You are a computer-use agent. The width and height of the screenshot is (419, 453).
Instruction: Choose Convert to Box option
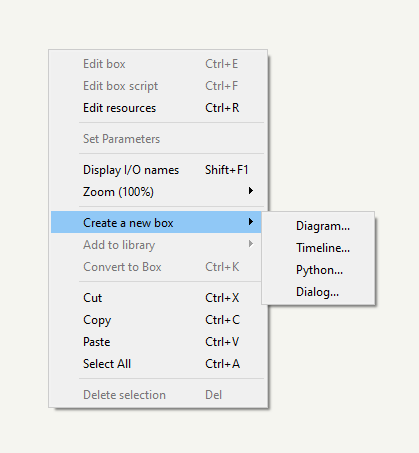tap(156, 266)
